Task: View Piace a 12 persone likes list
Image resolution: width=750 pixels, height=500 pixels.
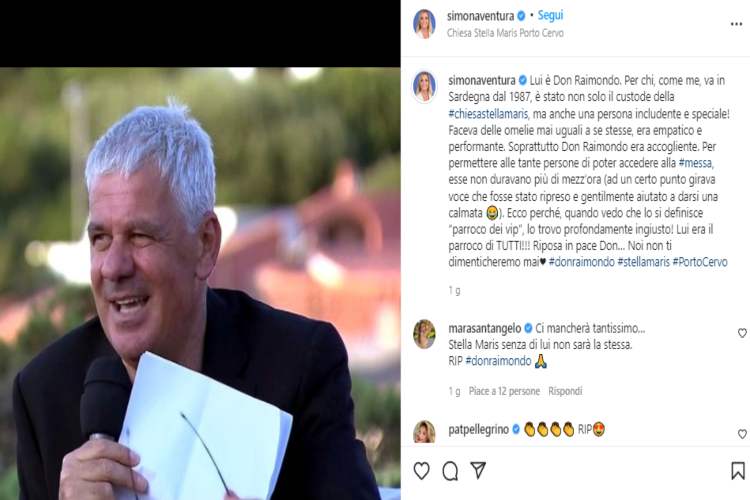Action: pos(504,391)
